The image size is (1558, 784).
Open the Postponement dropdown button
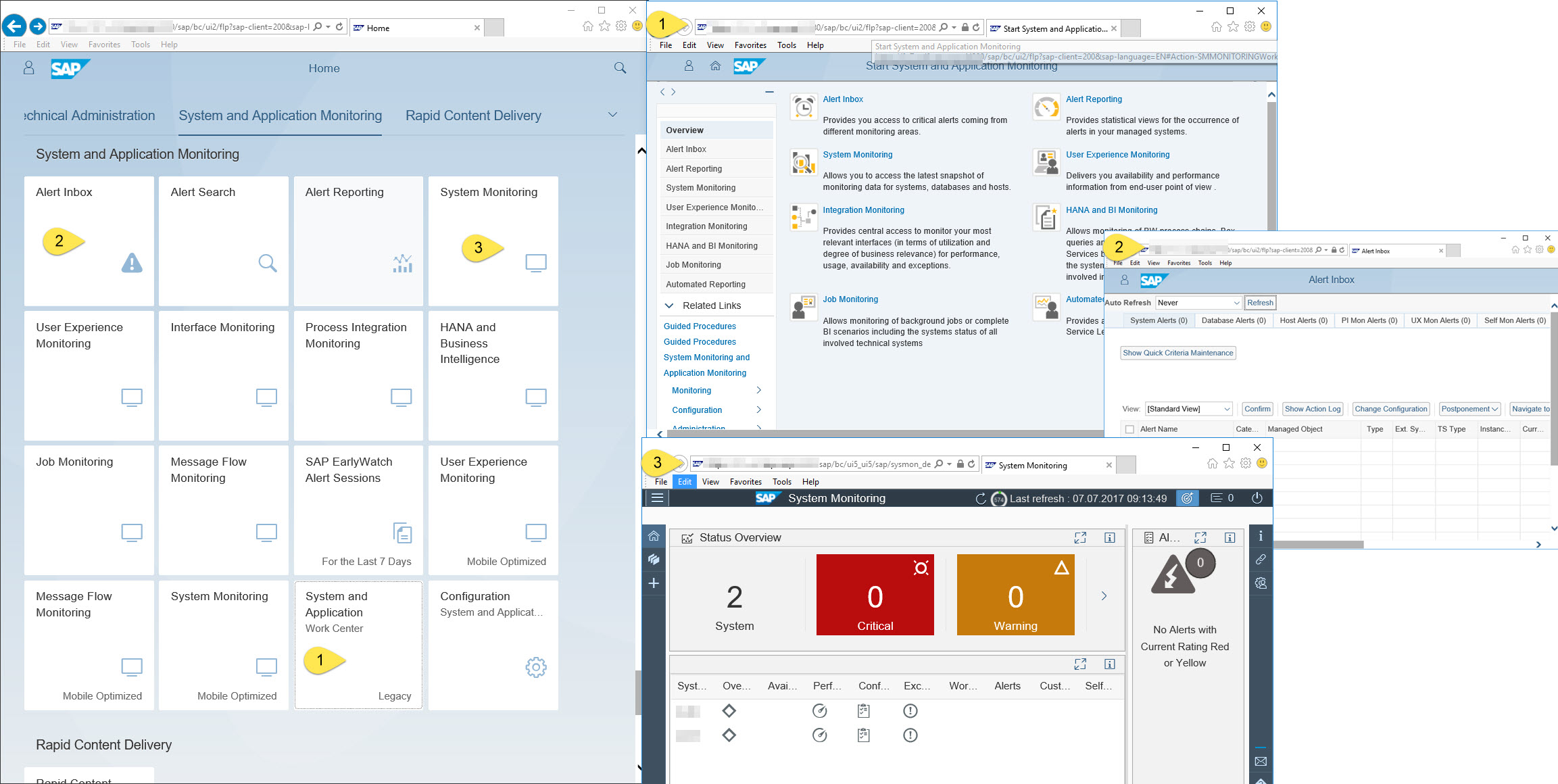pos(1469,409)
